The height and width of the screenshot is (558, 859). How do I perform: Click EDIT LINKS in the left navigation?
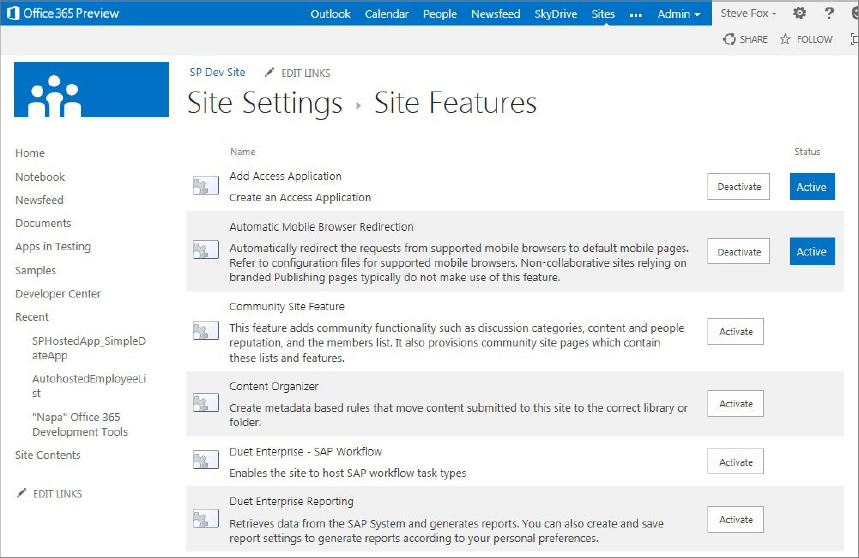(x=58, y=494)
